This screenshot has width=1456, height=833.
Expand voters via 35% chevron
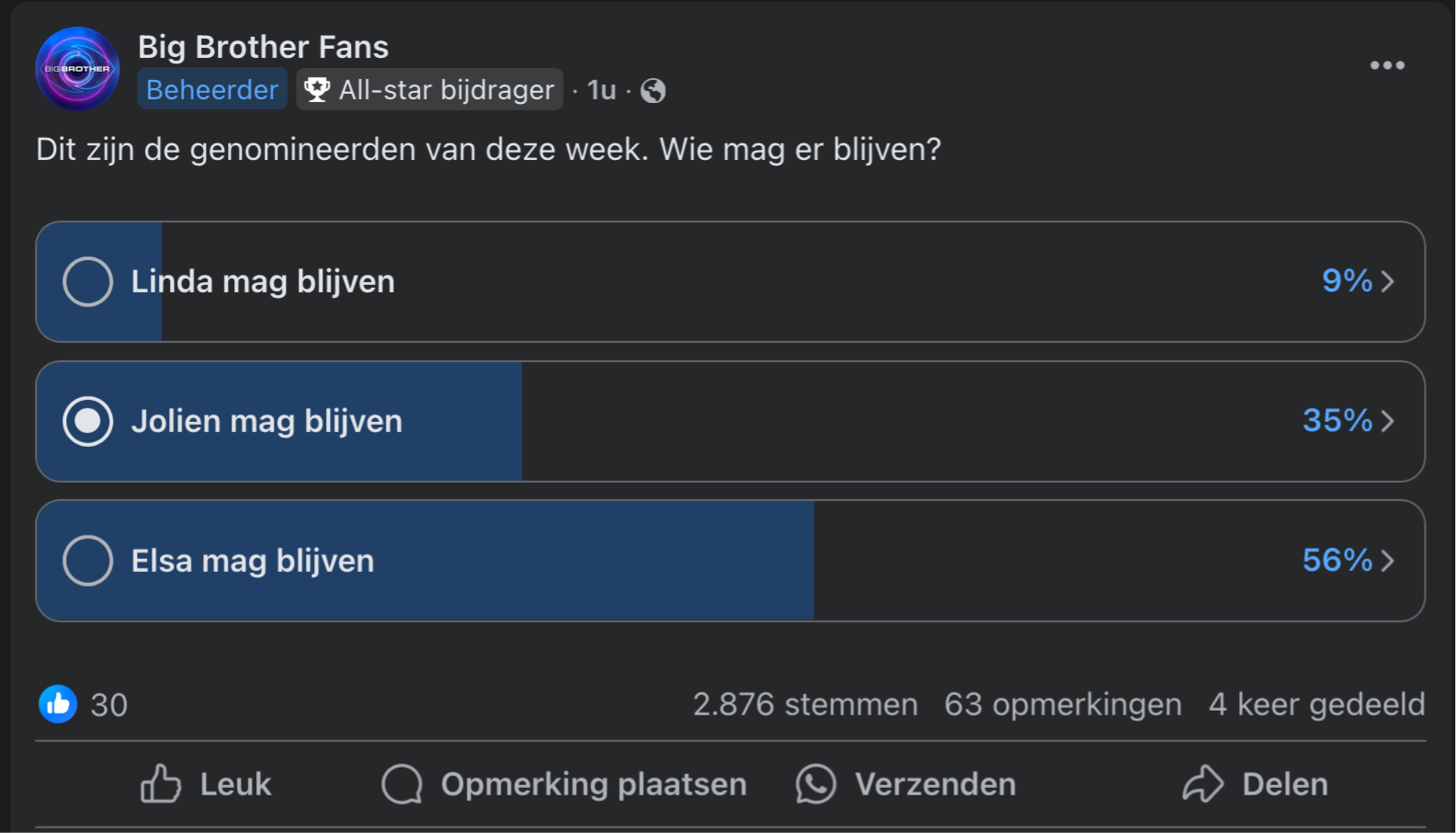1388,421
